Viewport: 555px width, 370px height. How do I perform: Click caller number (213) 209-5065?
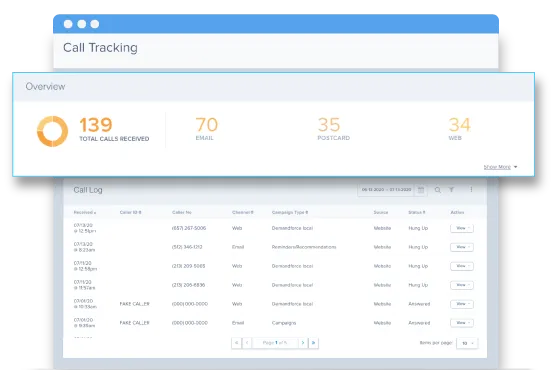188,266
